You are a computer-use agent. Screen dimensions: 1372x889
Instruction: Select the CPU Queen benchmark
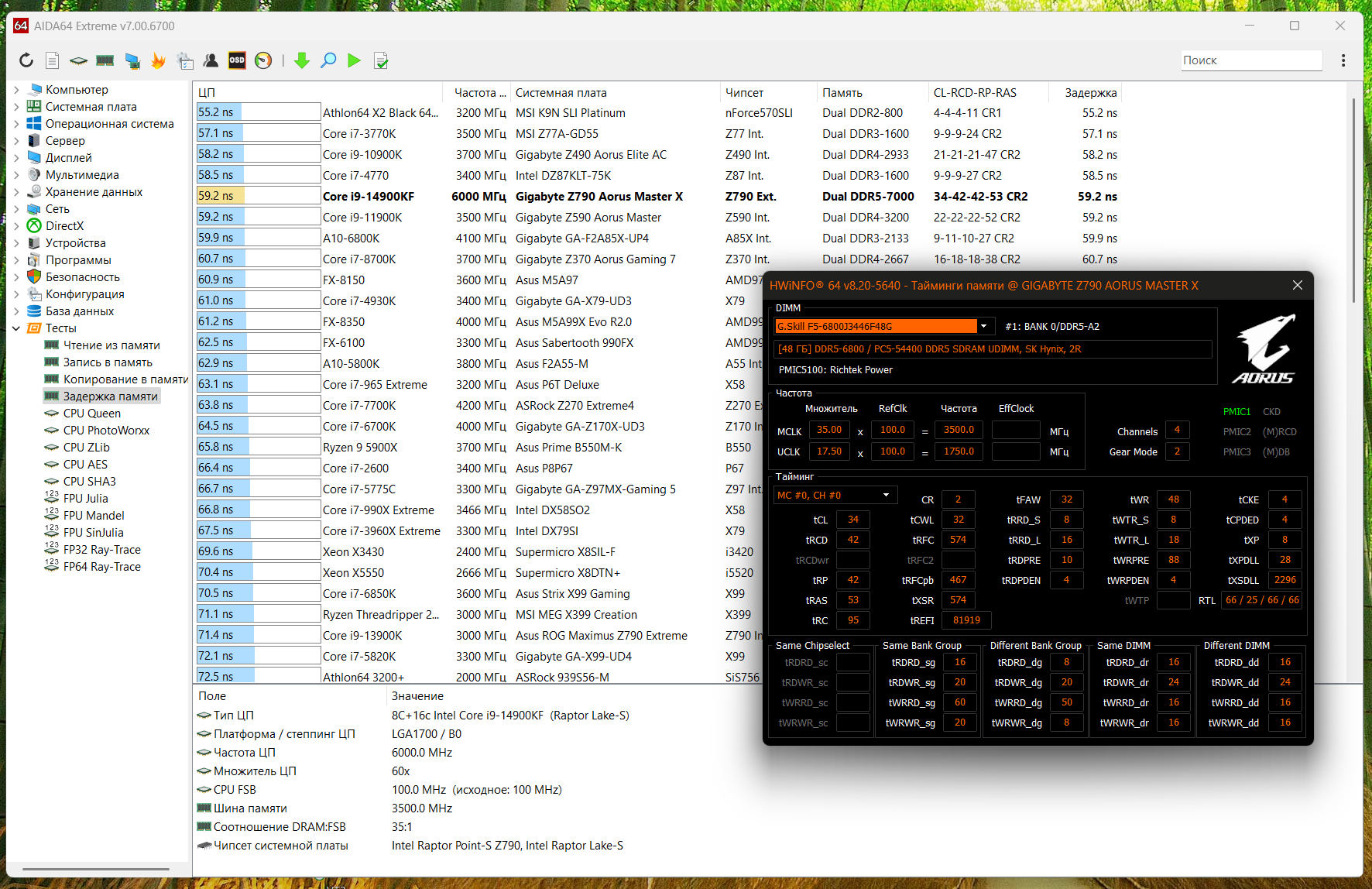coord(92,414)
